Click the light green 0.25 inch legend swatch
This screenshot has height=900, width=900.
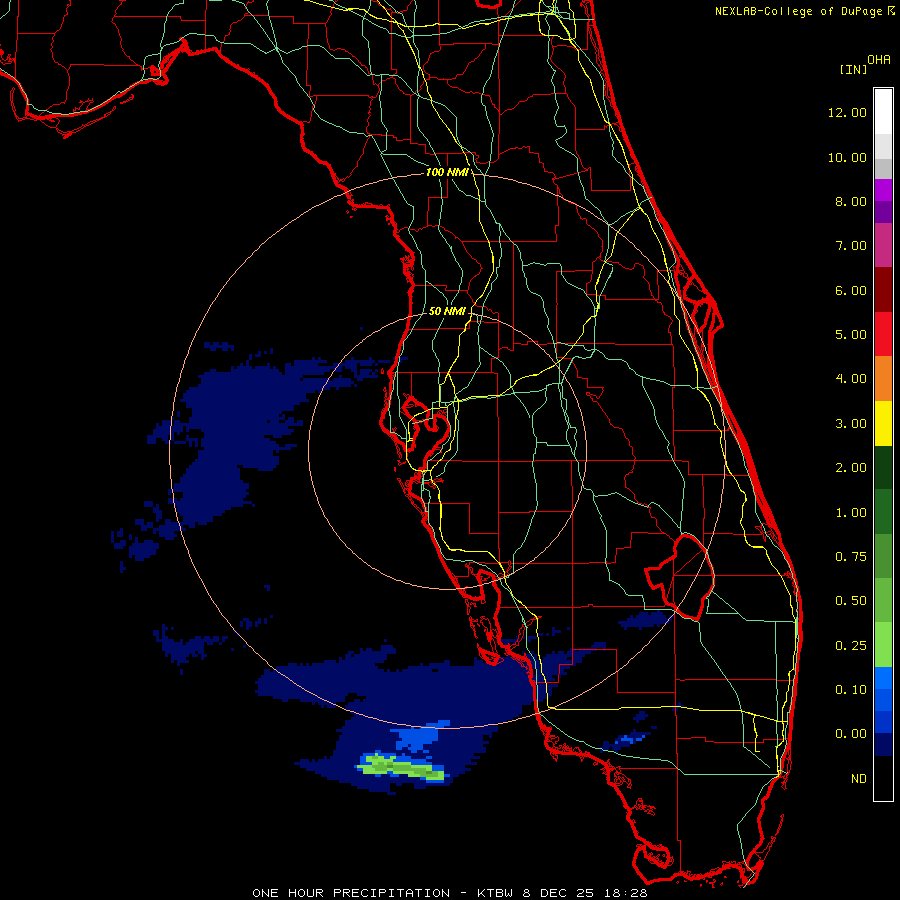(883, 645)
